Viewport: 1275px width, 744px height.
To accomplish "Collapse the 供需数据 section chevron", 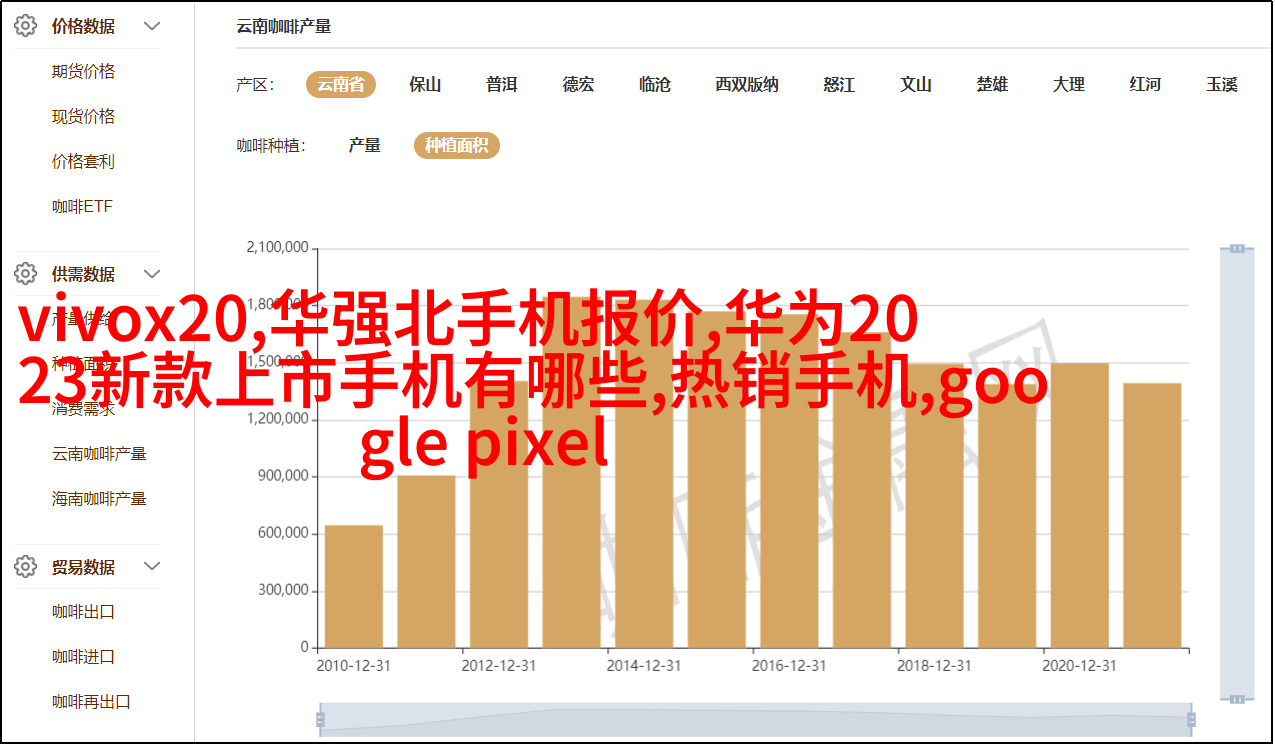I will tap(152, 273).
